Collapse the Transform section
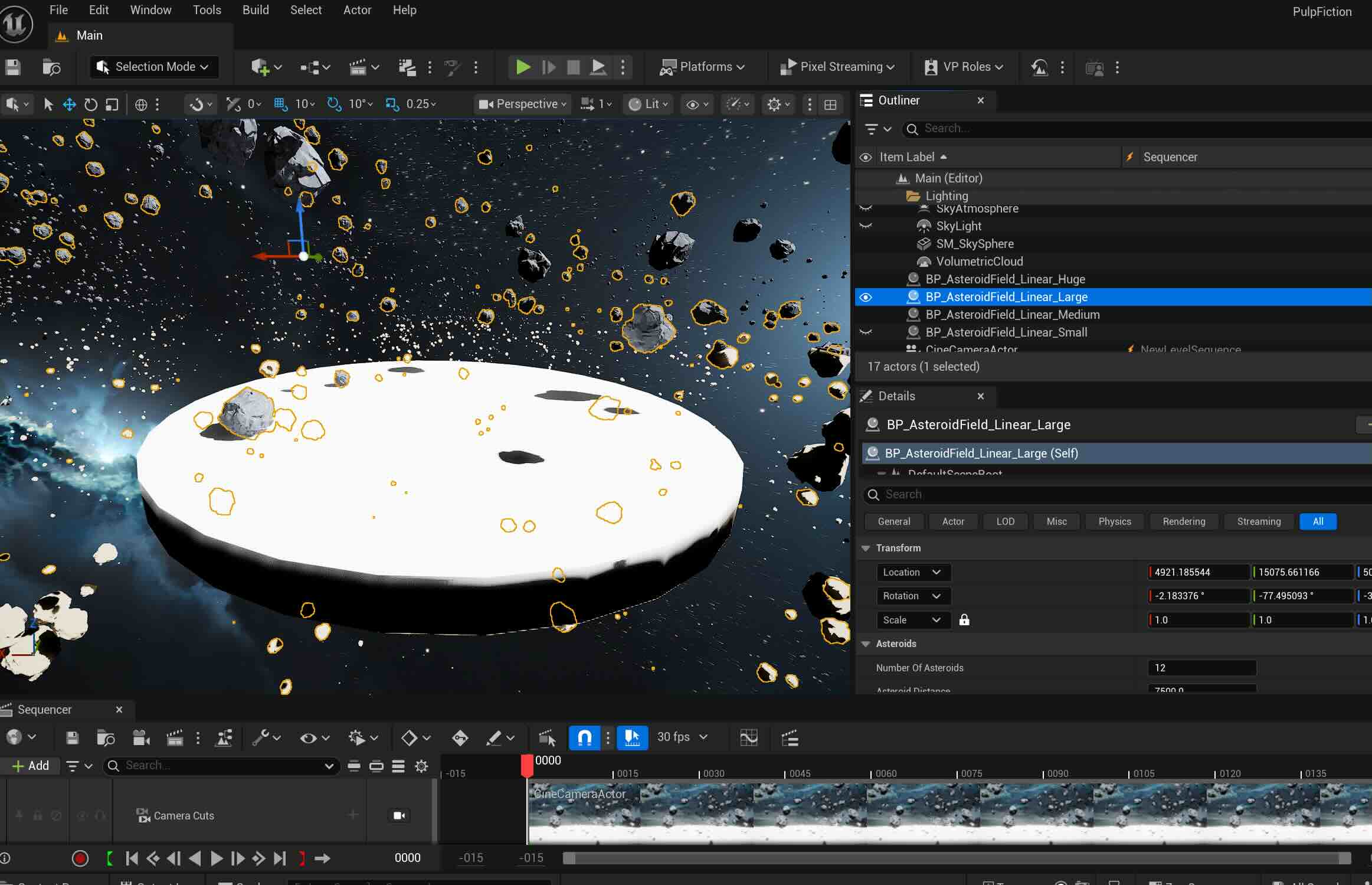Screen dimensions: 1372x885 click(x=866, y=548)
